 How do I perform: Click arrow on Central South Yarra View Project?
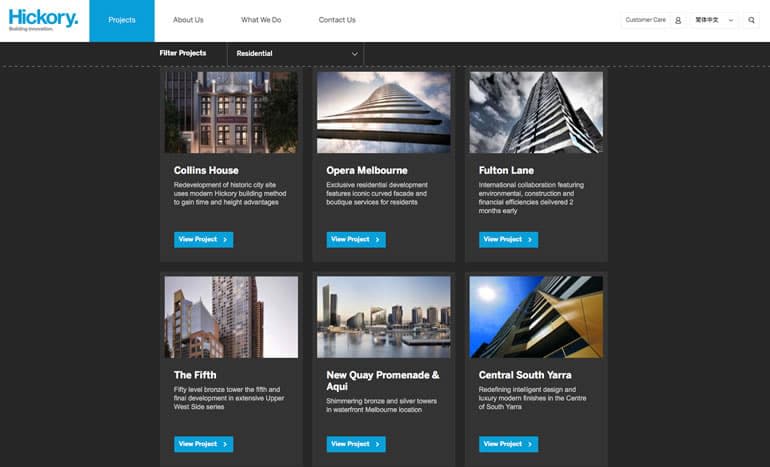click(530, 444)
